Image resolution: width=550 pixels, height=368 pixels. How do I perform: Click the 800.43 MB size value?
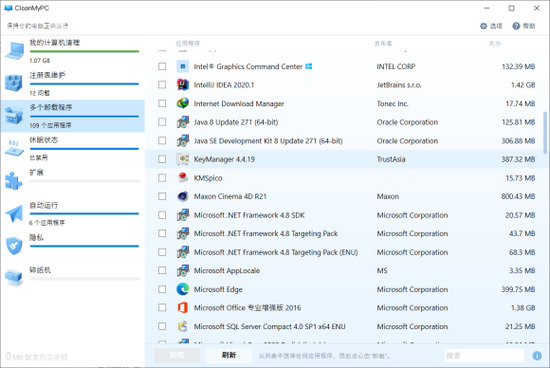518,196
